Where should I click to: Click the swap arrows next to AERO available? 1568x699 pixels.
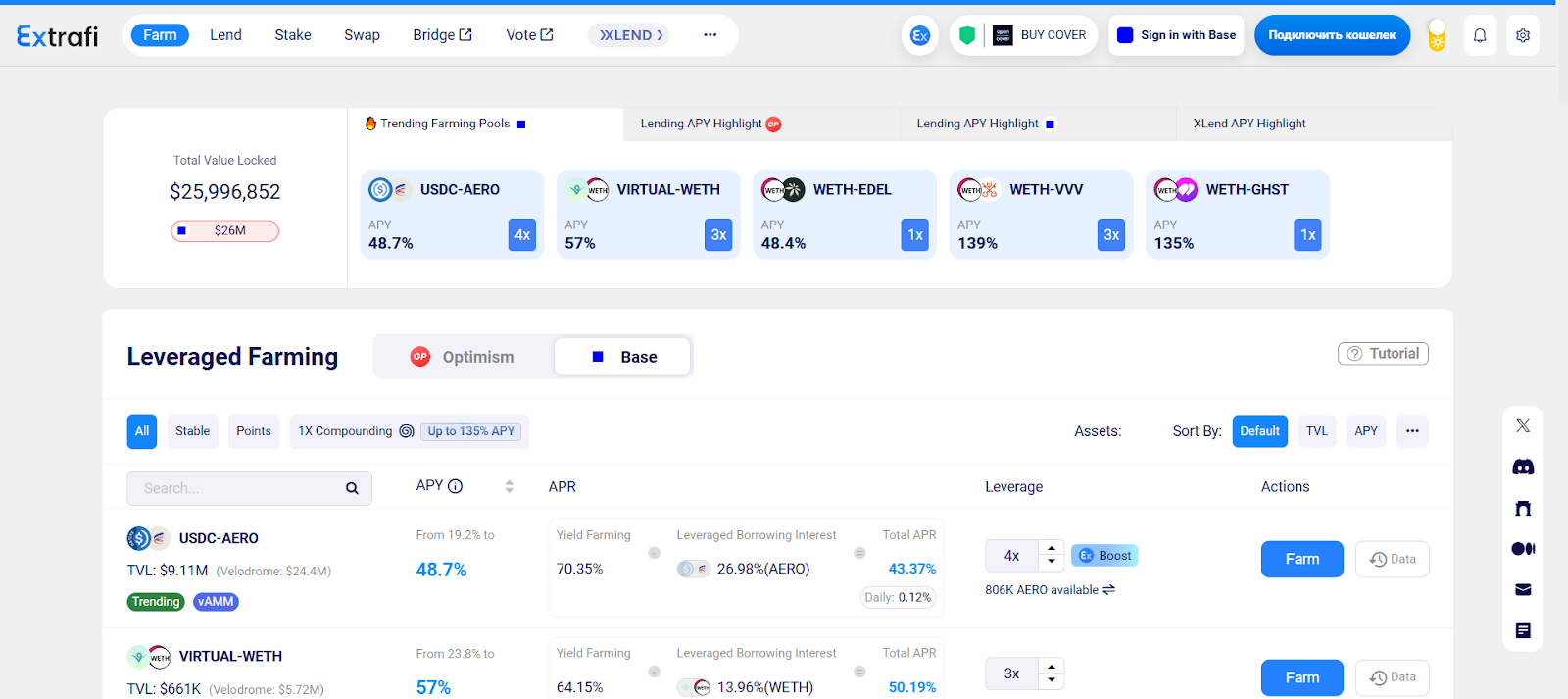coord(1108,590)
